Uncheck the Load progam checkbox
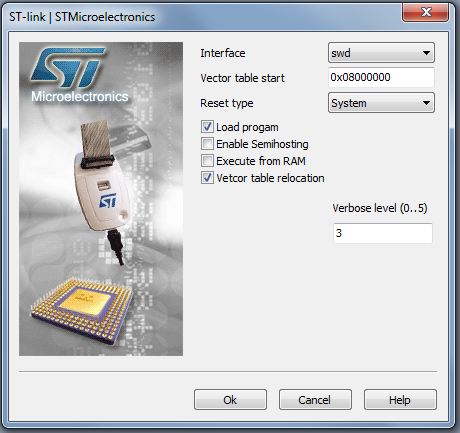The width and height of the screenshot is (460, 433). (207, 127)
